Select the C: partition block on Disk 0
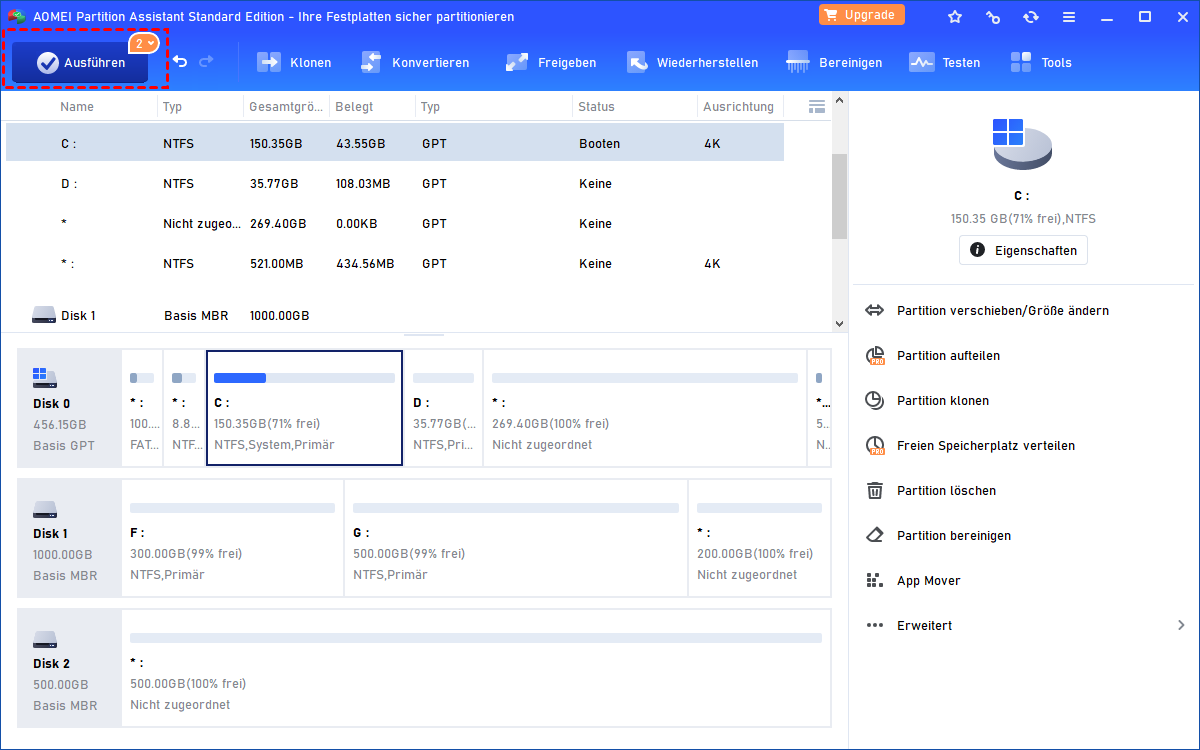 [x=304, y=408]
